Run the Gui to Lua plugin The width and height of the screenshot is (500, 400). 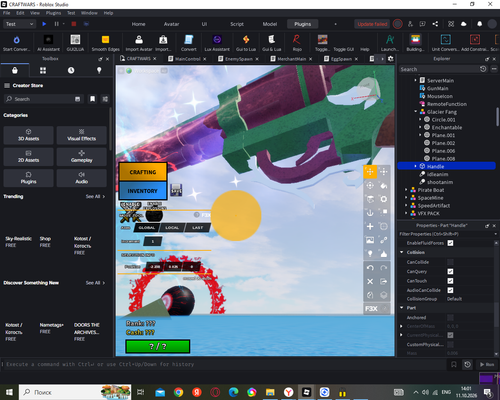coord(246,43)
